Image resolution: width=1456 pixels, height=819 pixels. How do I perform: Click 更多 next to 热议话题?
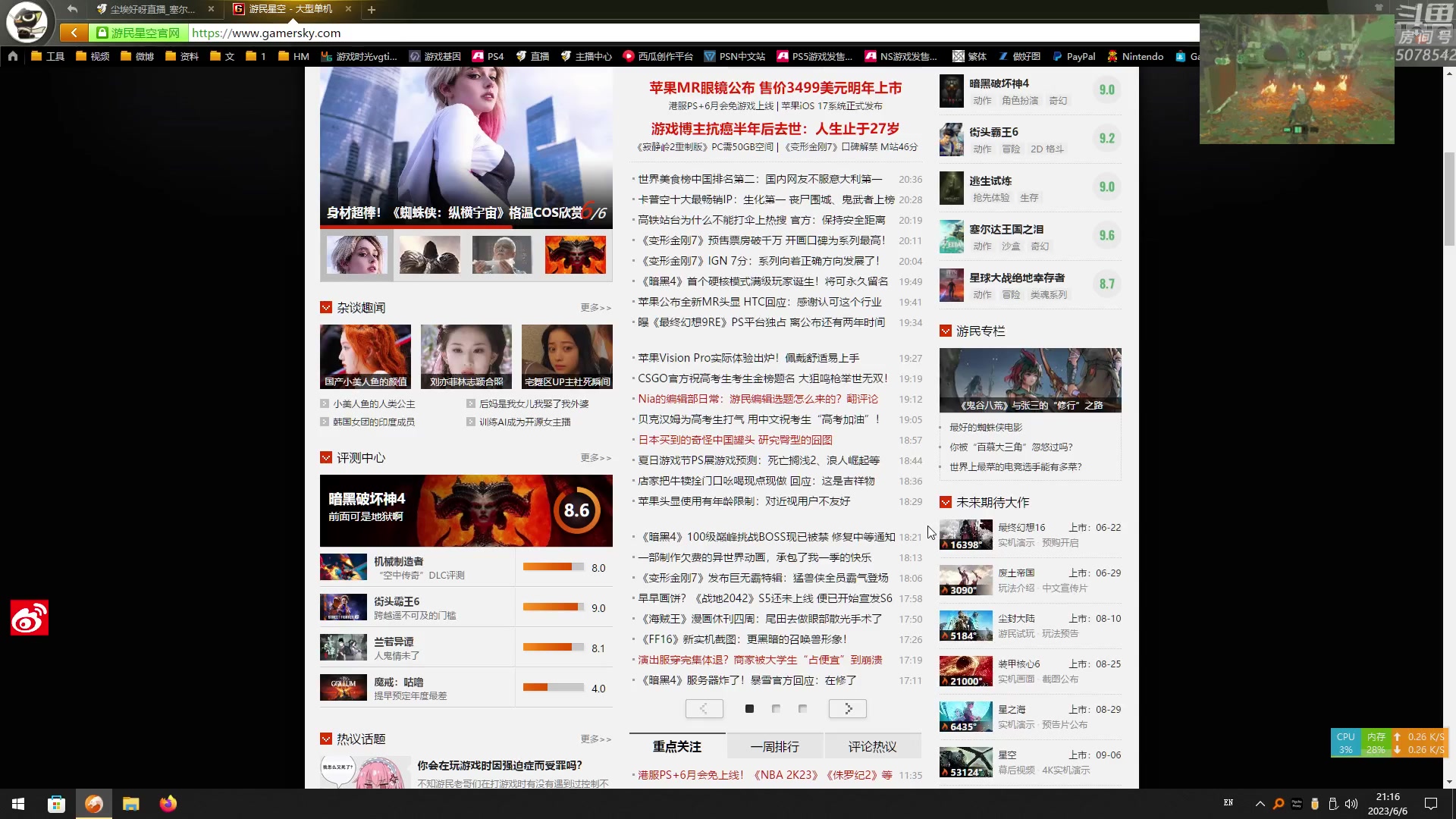[x=595, y=739]
